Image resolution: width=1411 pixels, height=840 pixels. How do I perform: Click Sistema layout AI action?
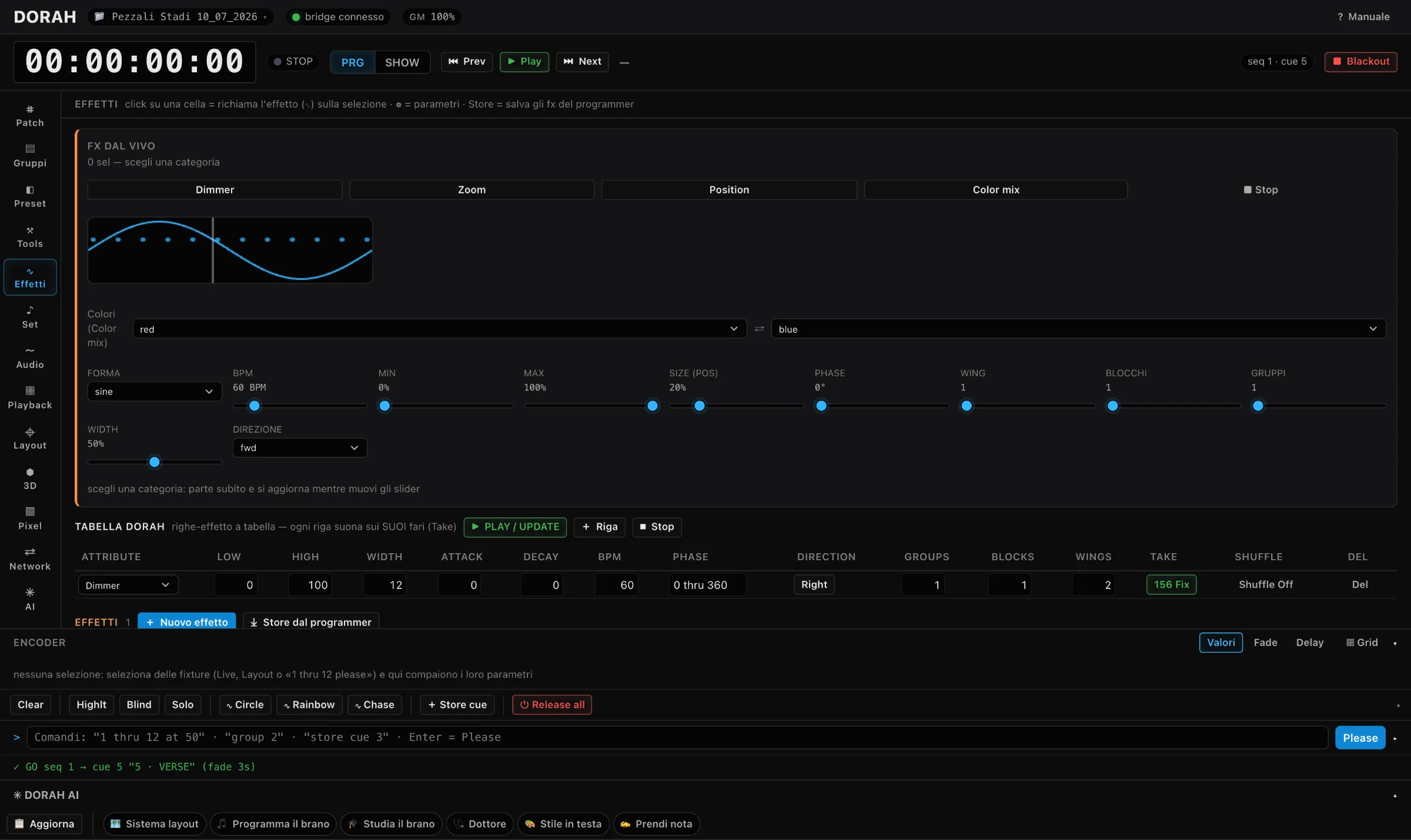[x=155, y=824]
